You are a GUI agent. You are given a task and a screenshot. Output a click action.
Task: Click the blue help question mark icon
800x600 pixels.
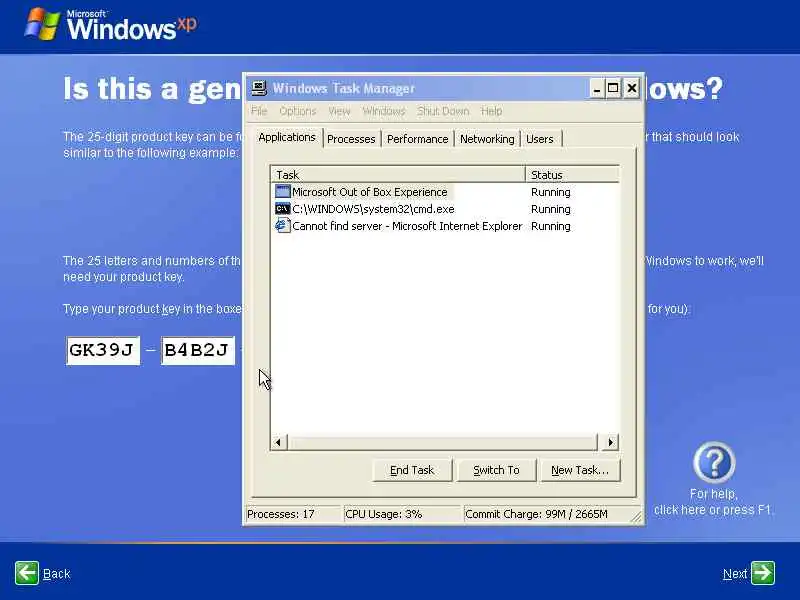[714, 462]
